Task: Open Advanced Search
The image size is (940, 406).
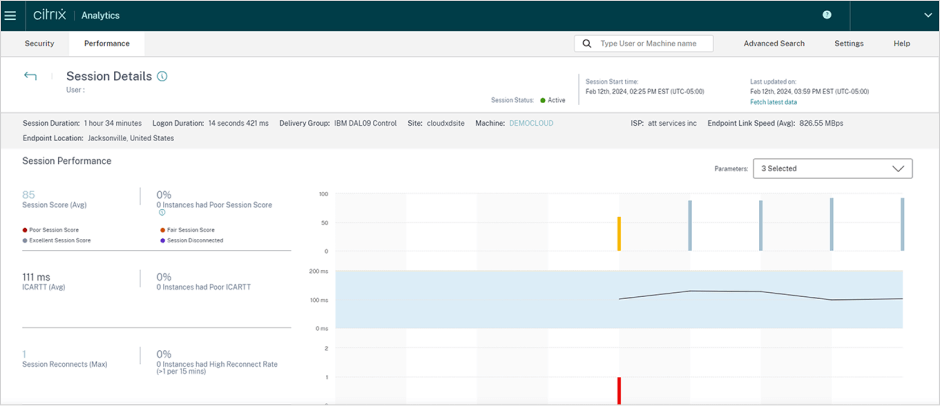Action: coord(774,44)
